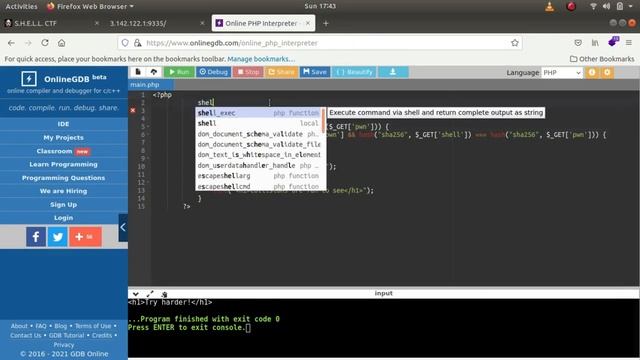Open Programming Questions in the sidebar
Screen dimensions: 640x360
(64, 178)
